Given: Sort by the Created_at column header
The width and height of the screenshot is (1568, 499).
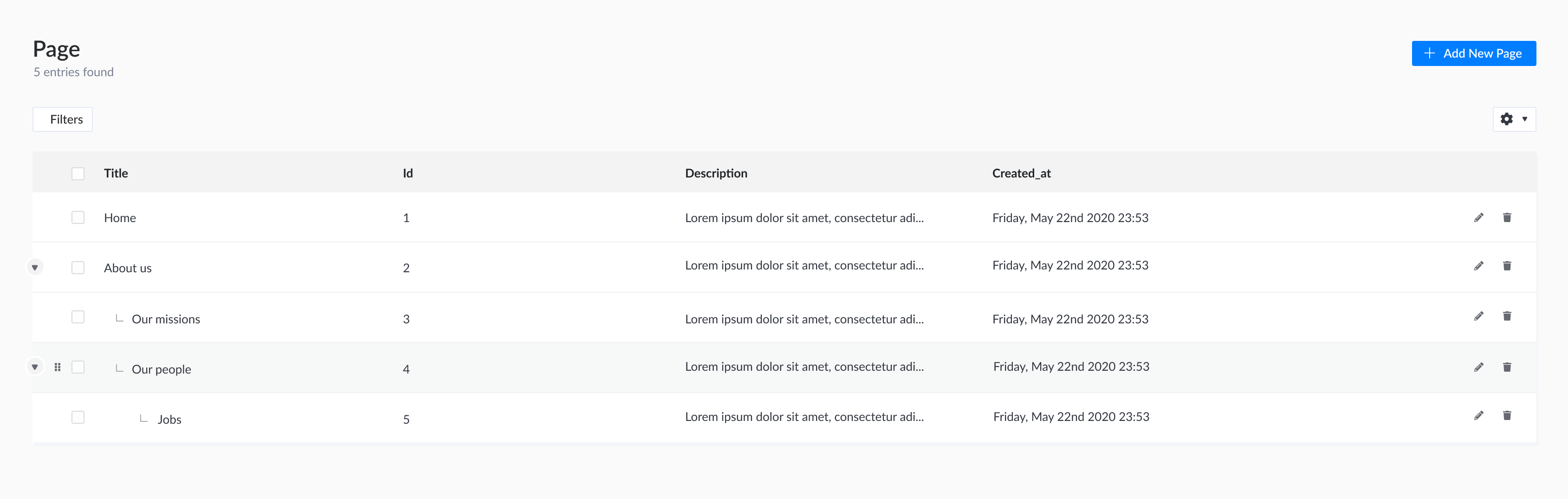Looking at the screenshot, I should point(1021,174).
